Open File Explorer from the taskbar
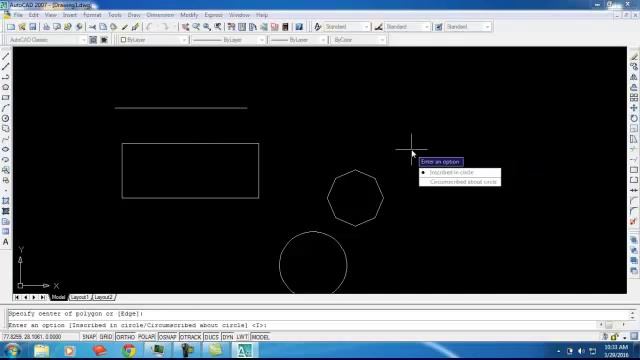Viewport: 640px width, 360px height. (41, 351)
